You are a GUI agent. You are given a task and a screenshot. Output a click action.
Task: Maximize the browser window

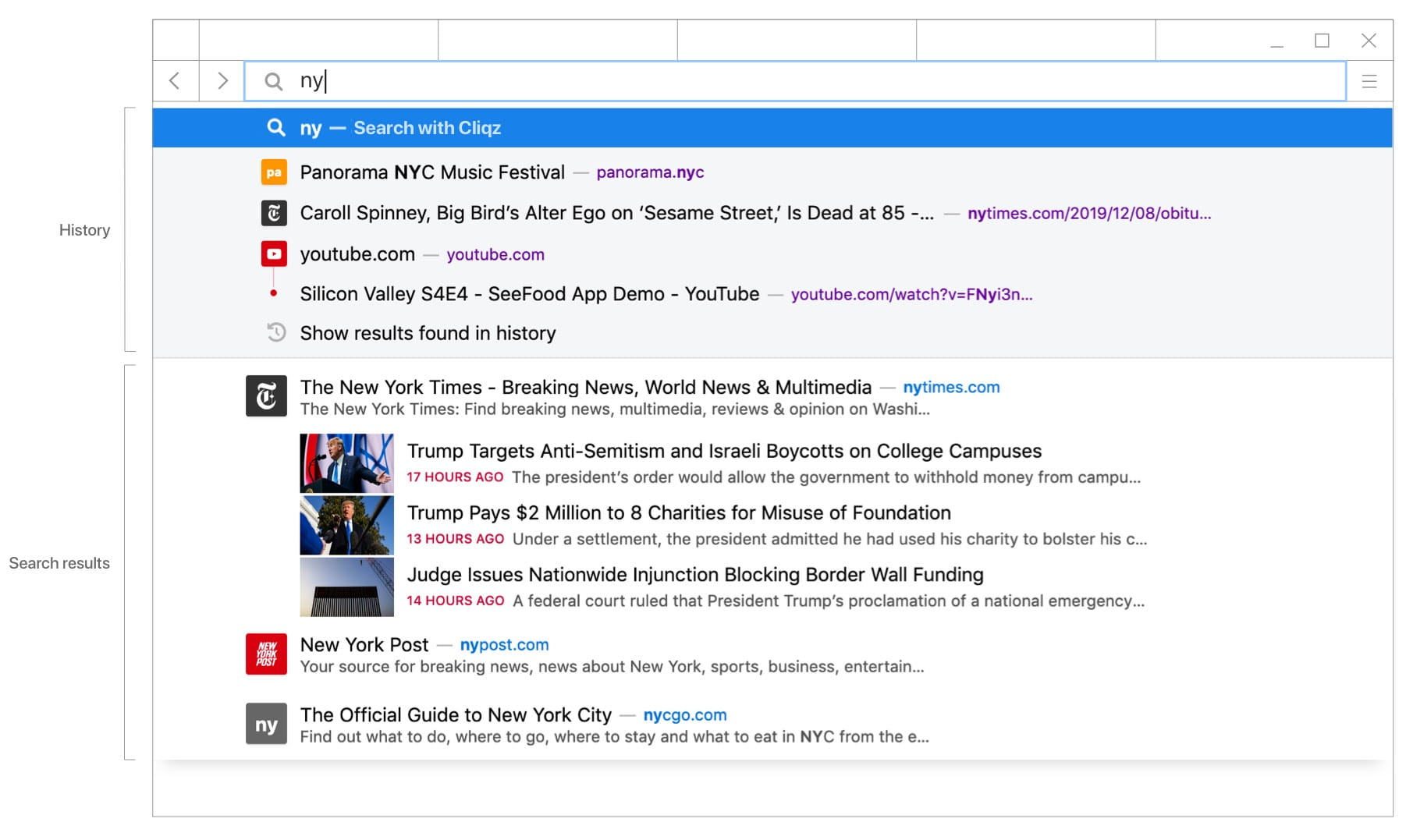pyautogui.click(x=1322, y=41)
